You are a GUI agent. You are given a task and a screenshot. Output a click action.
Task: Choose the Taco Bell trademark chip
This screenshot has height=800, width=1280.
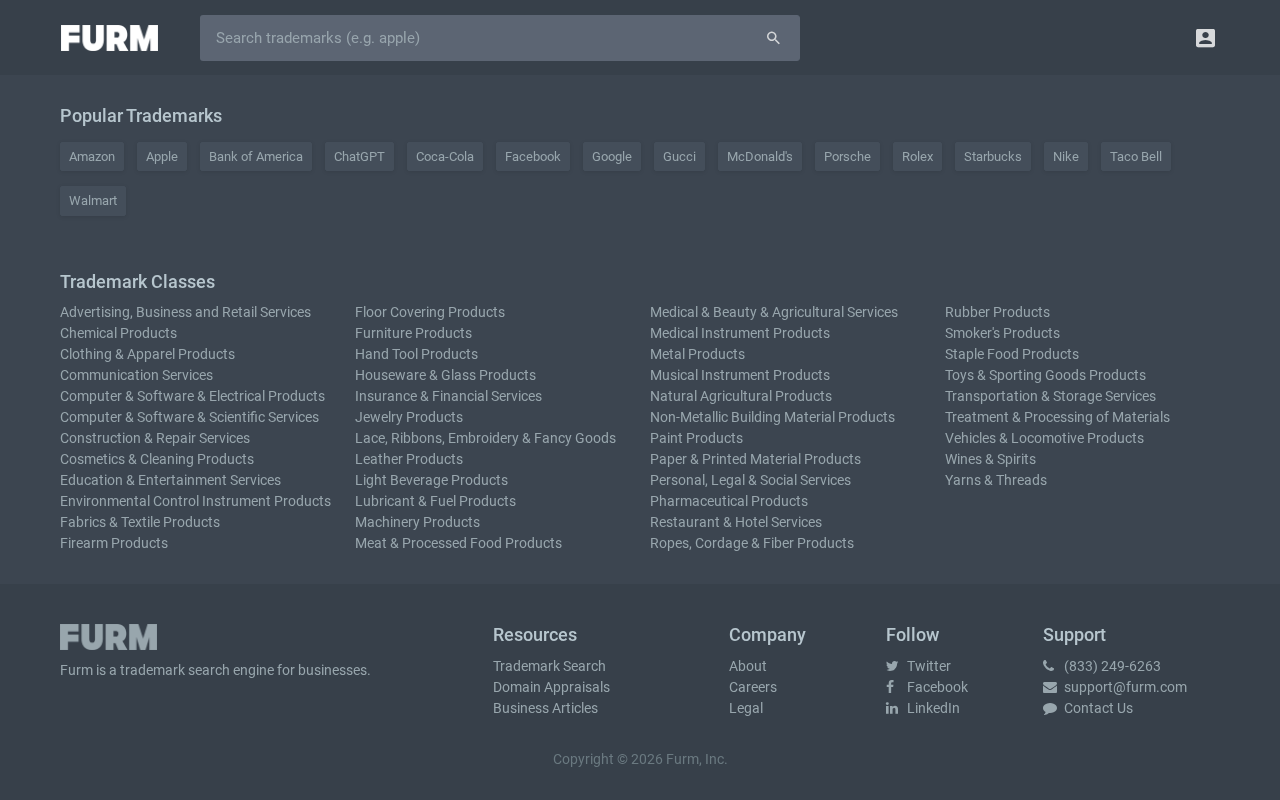tap(1136, 157)
